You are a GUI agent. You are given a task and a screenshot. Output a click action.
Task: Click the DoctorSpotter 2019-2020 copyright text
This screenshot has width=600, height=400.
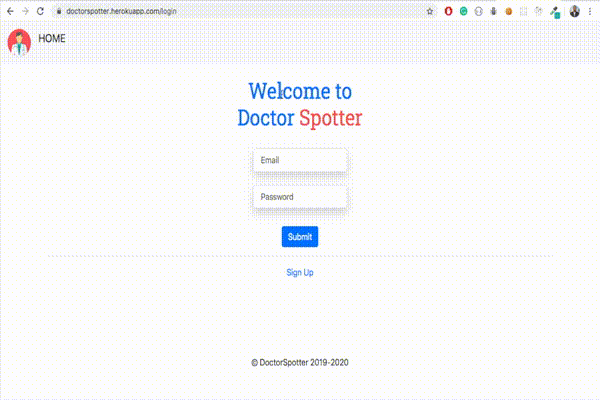[x=300, y=362]
